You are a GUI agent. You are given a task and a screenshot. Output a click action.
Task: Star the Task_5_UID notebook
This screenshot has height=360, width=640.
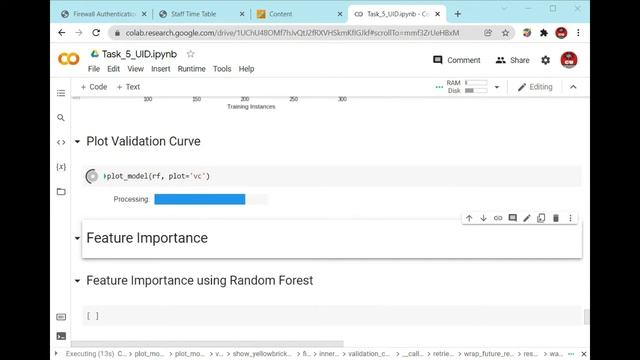click(x=190, y=54)
